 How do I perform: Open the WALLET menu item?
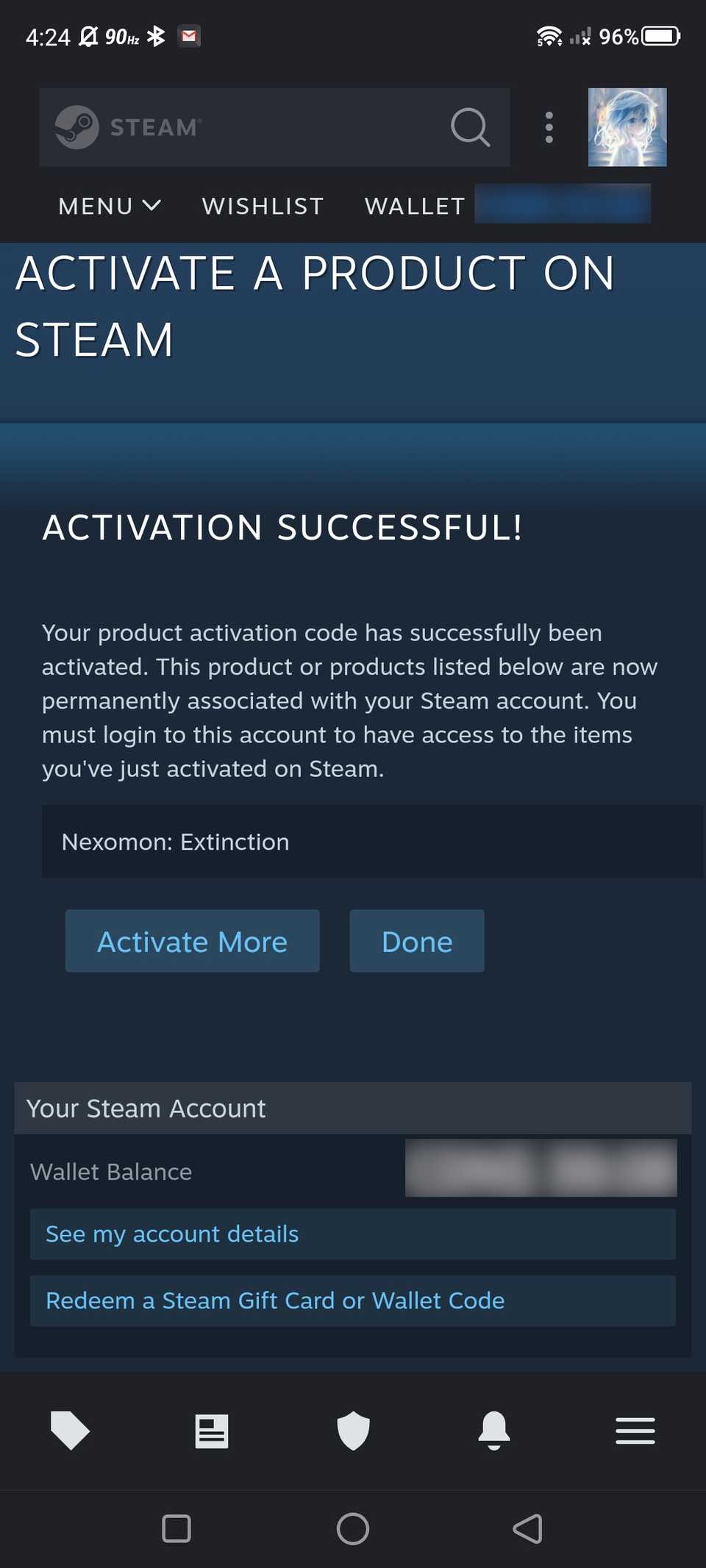click(x=415, y=206)
